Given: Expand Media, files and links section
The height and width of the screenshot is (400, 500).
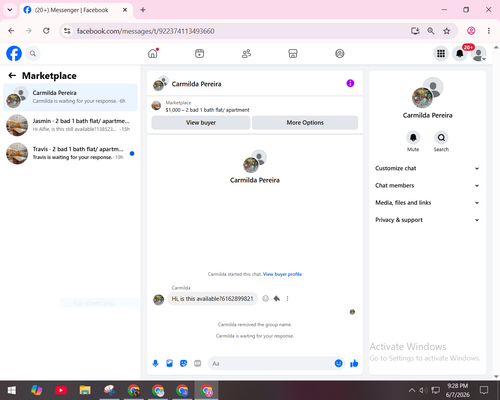Looking at the screenshot, I should point(427,203).
